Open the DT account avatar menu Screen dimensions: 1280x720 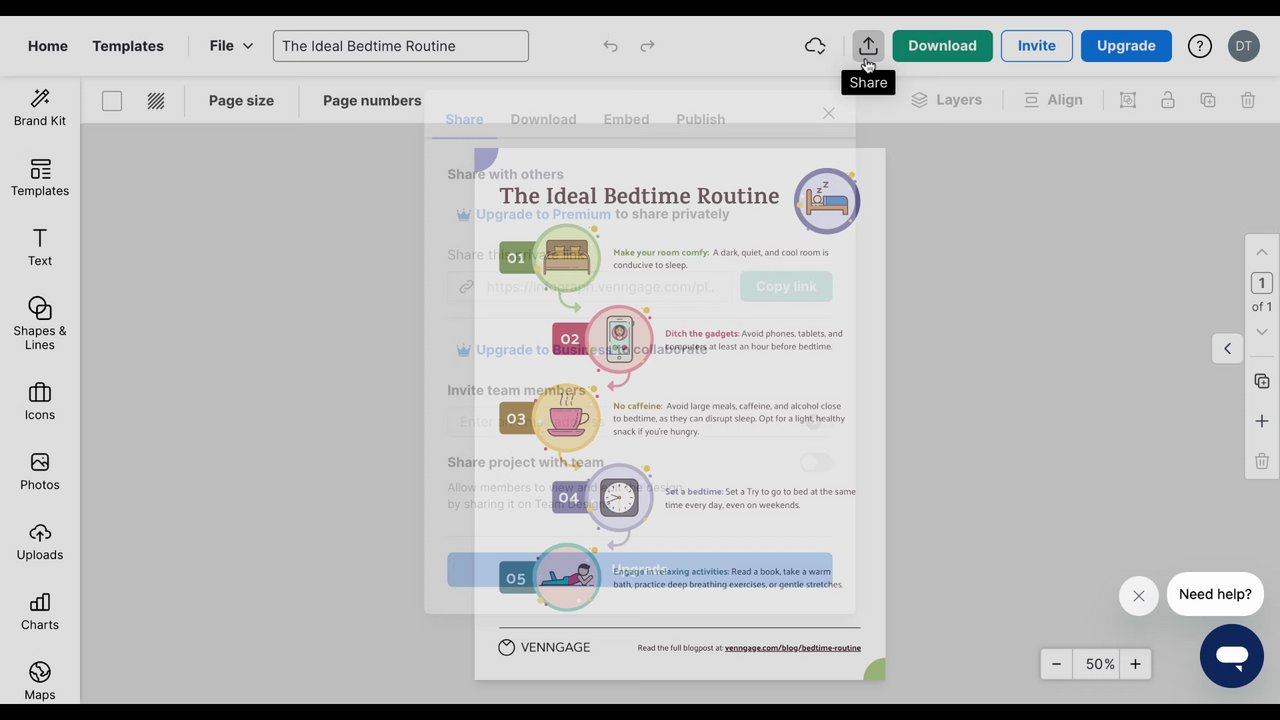coord(1244,46)
